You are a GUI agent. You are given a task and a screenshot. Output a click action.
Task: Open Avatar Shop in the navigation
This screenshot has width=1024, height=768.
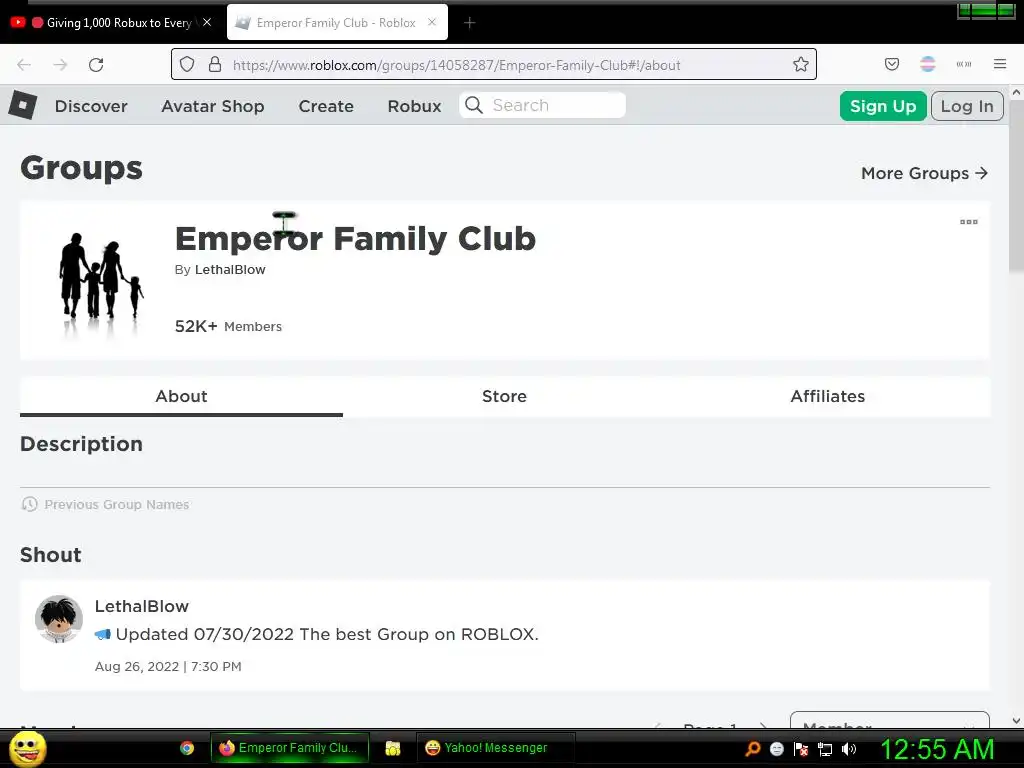(213, 106)
